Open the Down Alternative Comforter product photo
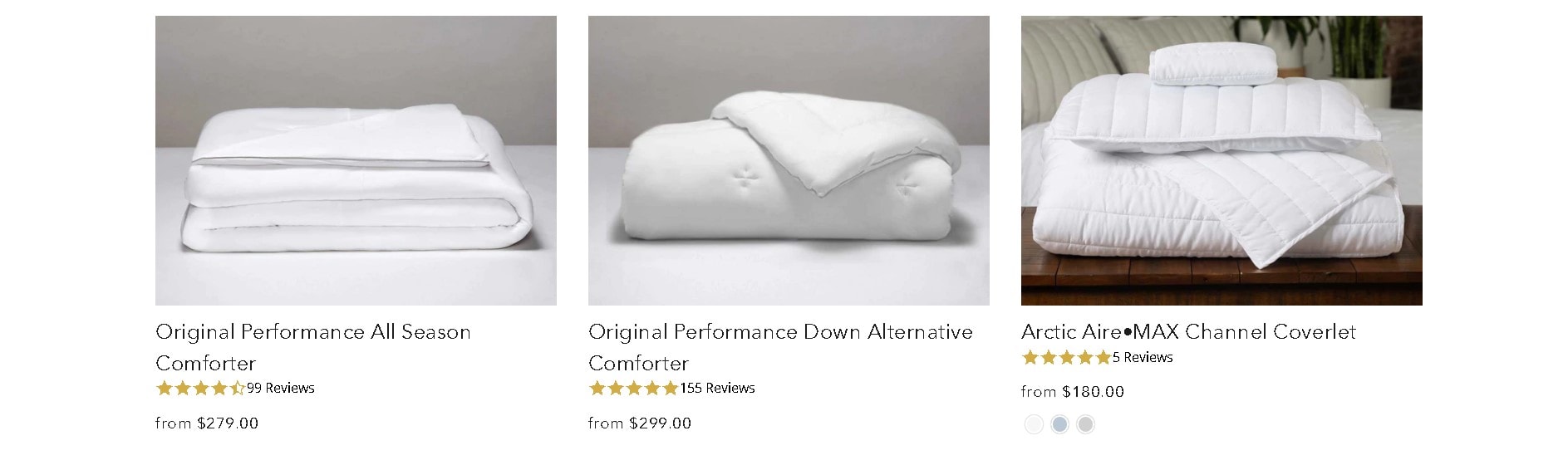Screen dimensions: 1568x460 [x=789, y=160]
